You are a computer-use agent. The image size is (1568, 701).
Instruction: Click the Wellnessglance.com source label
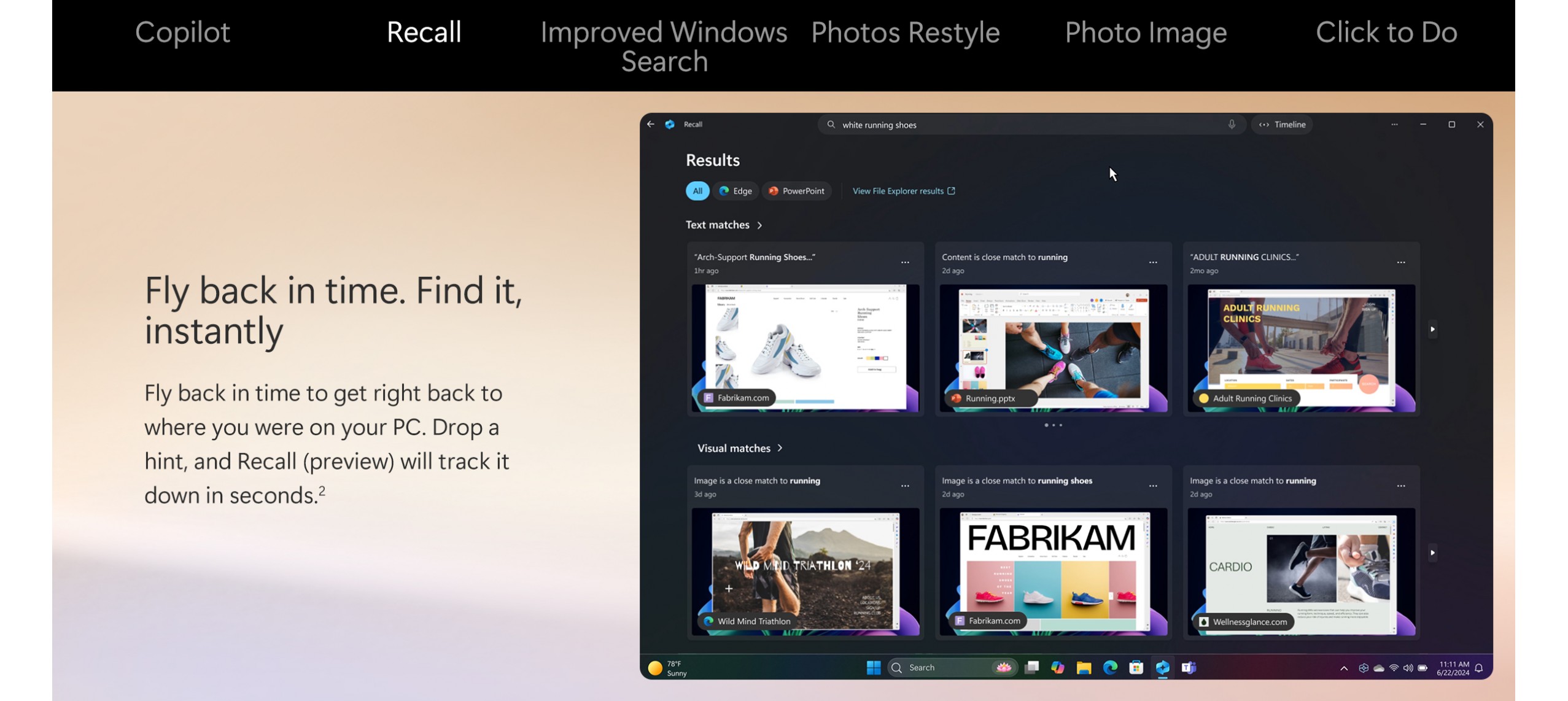[x=1244, y=622]
